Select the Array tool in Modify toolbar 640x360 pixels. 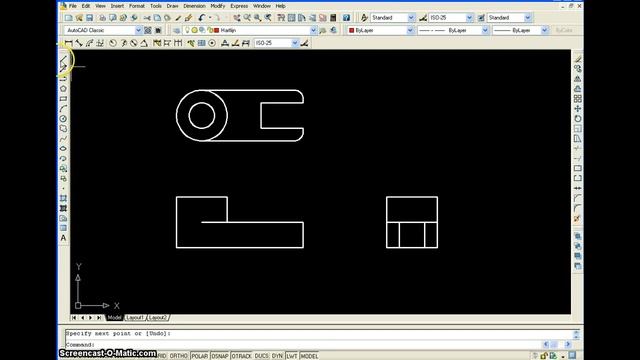pos(578,99)
